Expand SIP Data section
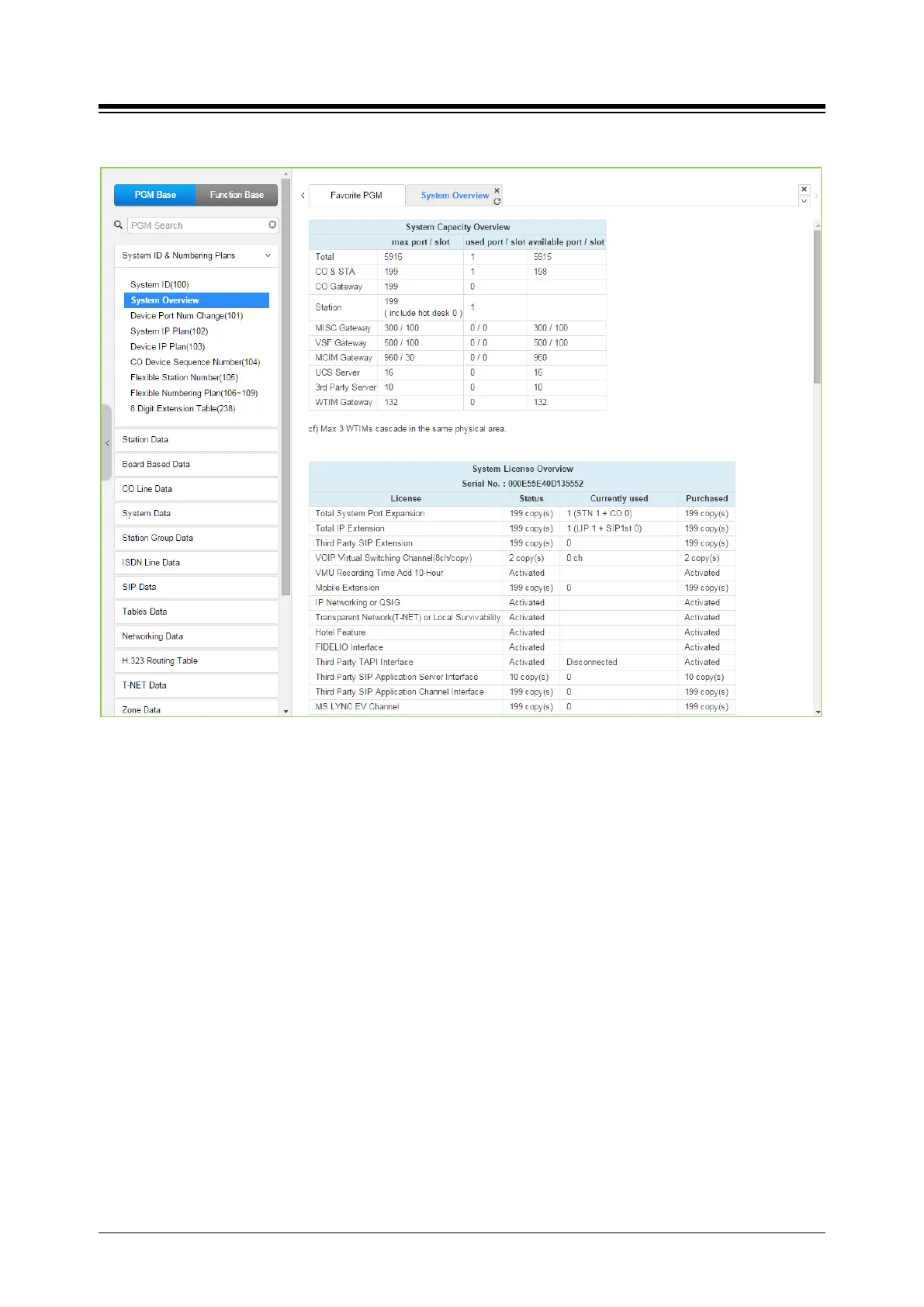Viewport: 924px width, 1307px height. pyautogui.click(x=196, y=588)
